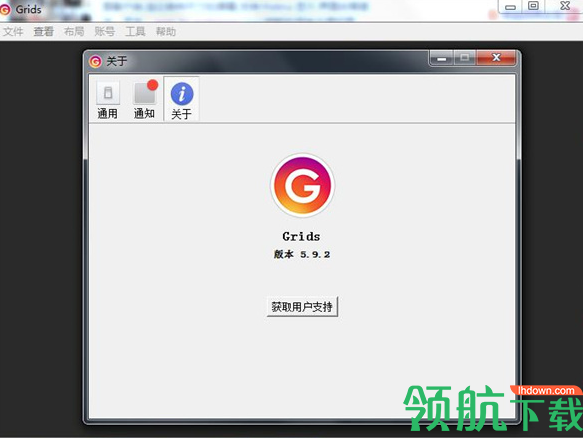Open the 布局 menu
The width and height of the screenshot is (583, 438).
click(x=74, y=32)
